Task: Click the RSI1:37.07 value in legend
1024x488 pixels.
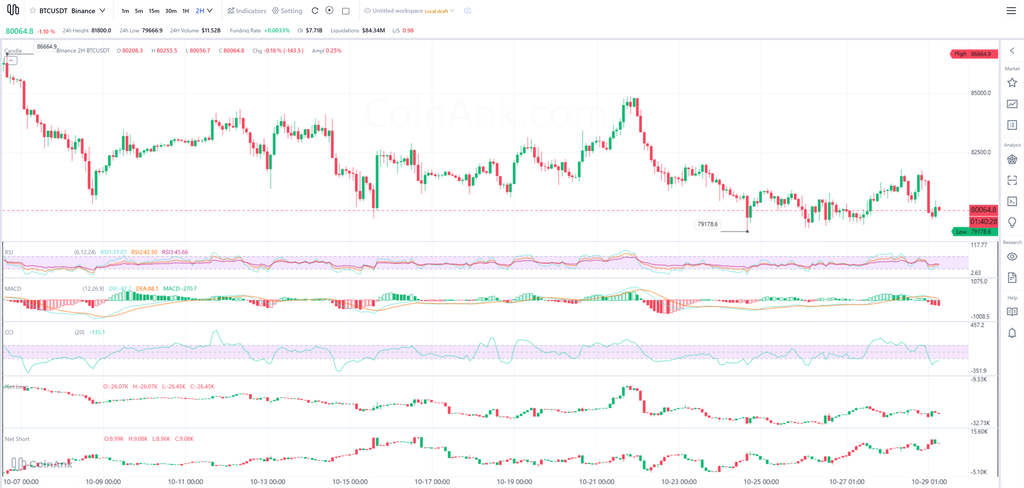Action: tap(114, 252)
